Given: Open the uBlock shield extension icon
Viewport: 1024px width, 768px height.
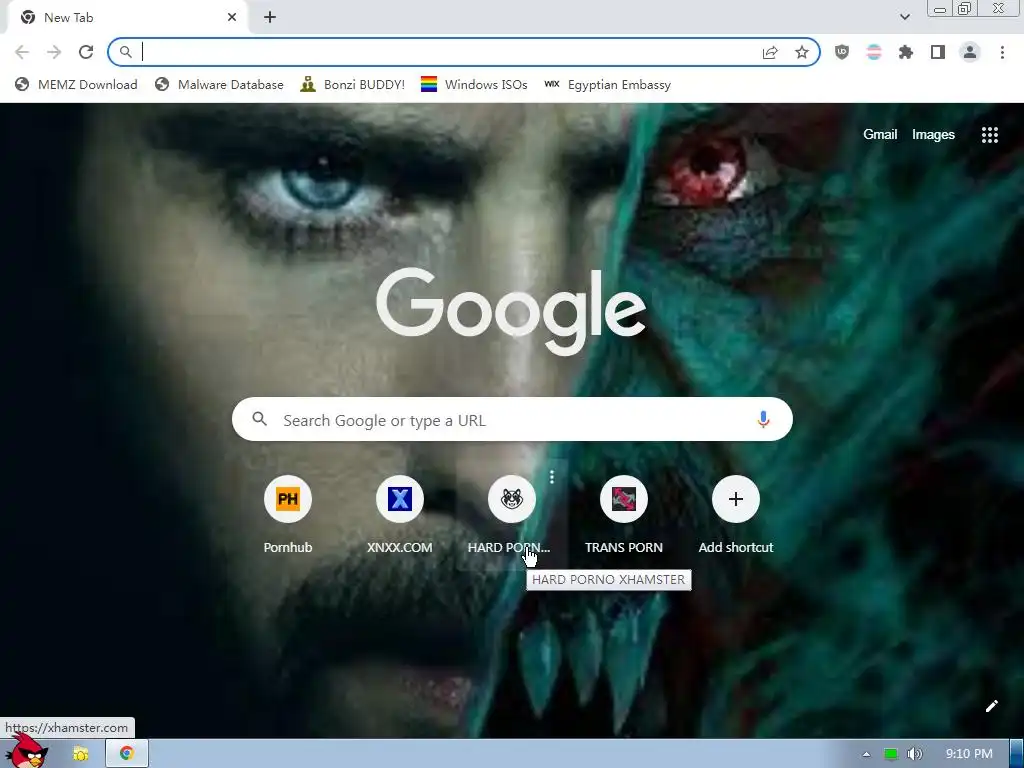Looking at the screenshot, I should 842,52.
